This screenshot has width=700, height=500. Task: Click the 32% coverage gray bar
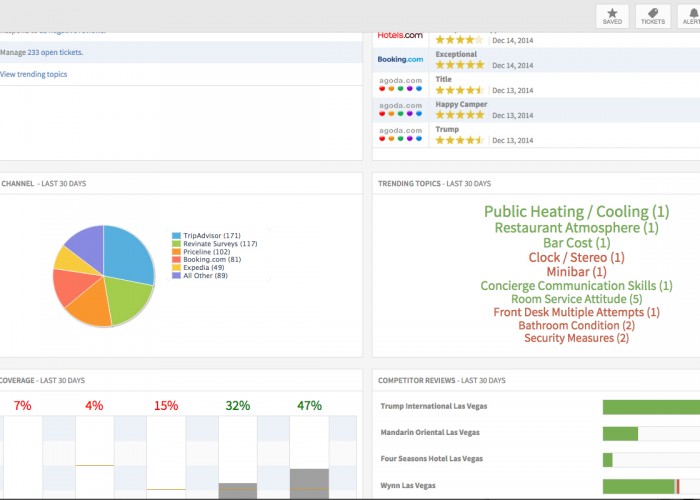click(238, 491)
